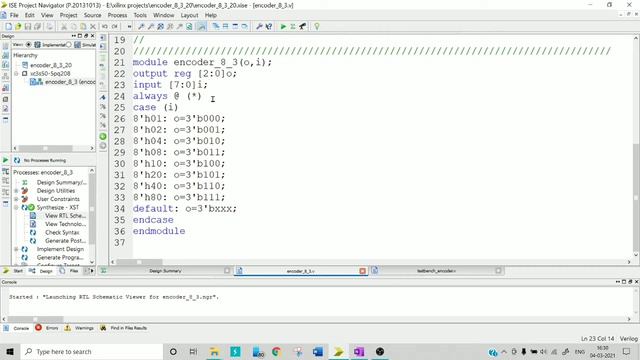Click line 34 default: o=3'bxxx; text
Viewport: 640px width, 360px height.
coord(184,209)
